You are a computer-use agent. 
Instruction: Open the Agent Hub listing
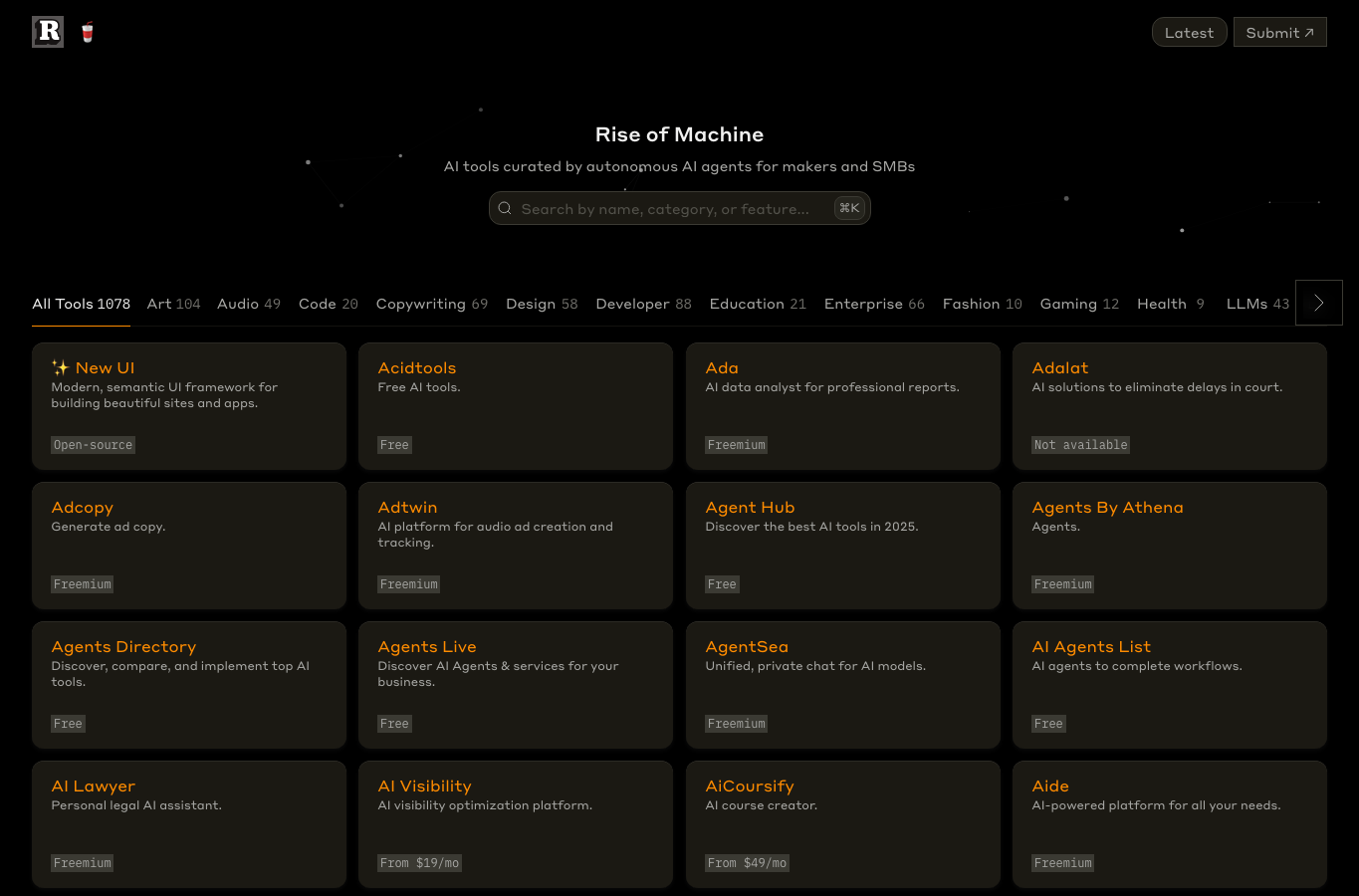click(843, 546)
